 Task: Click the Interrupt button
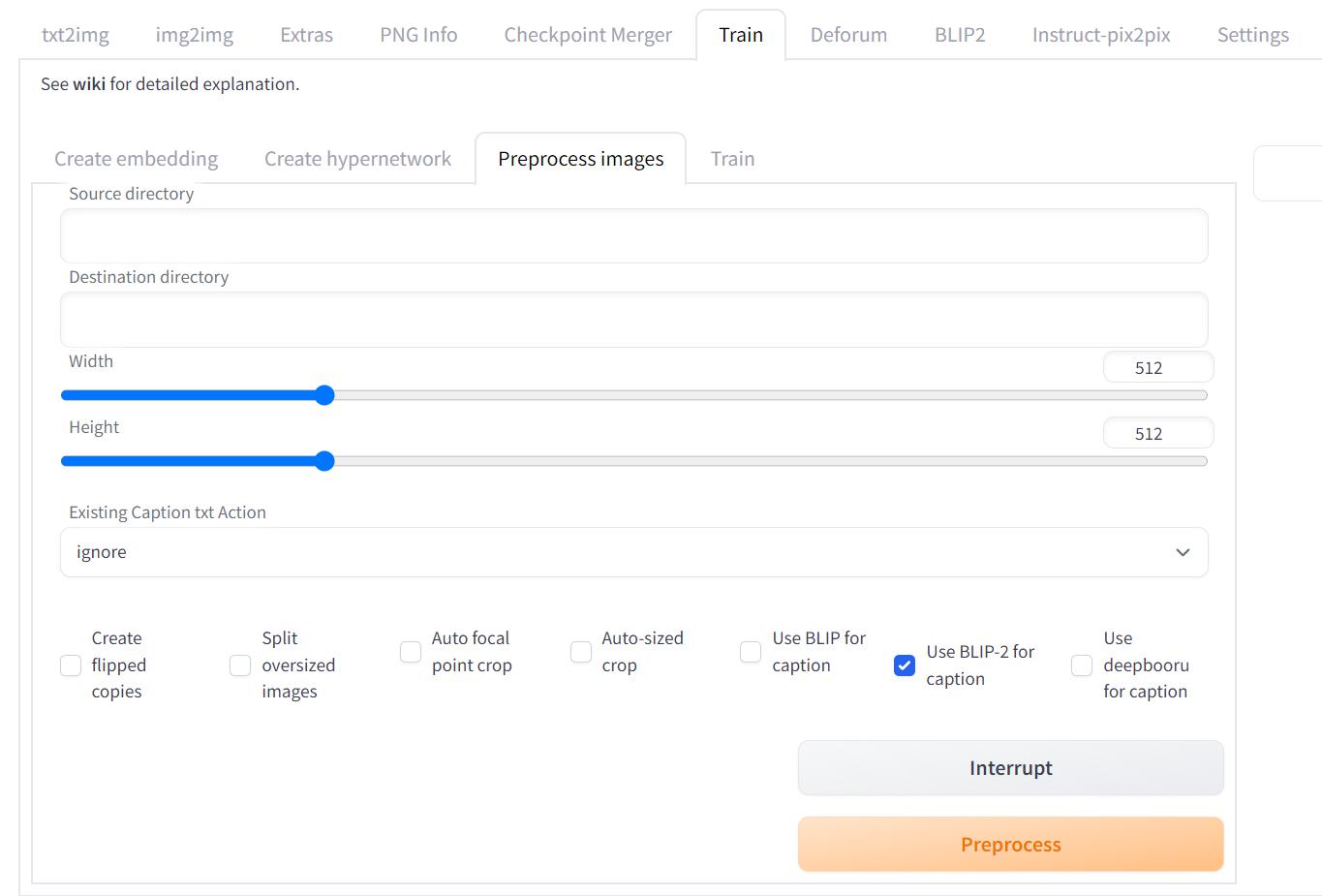click(x=1010, y=767)
